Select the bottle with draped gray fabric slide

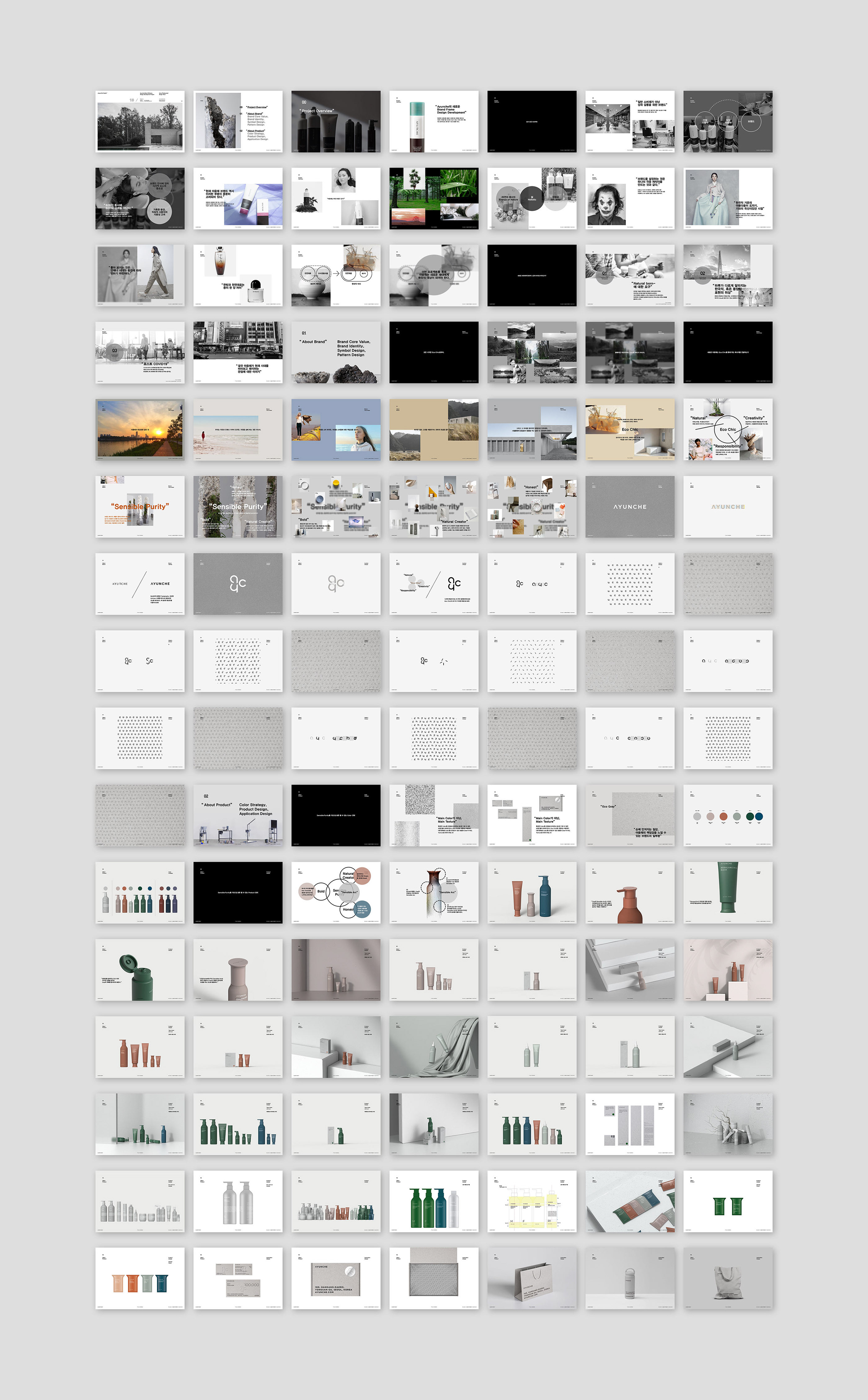tap(433, 1046)
